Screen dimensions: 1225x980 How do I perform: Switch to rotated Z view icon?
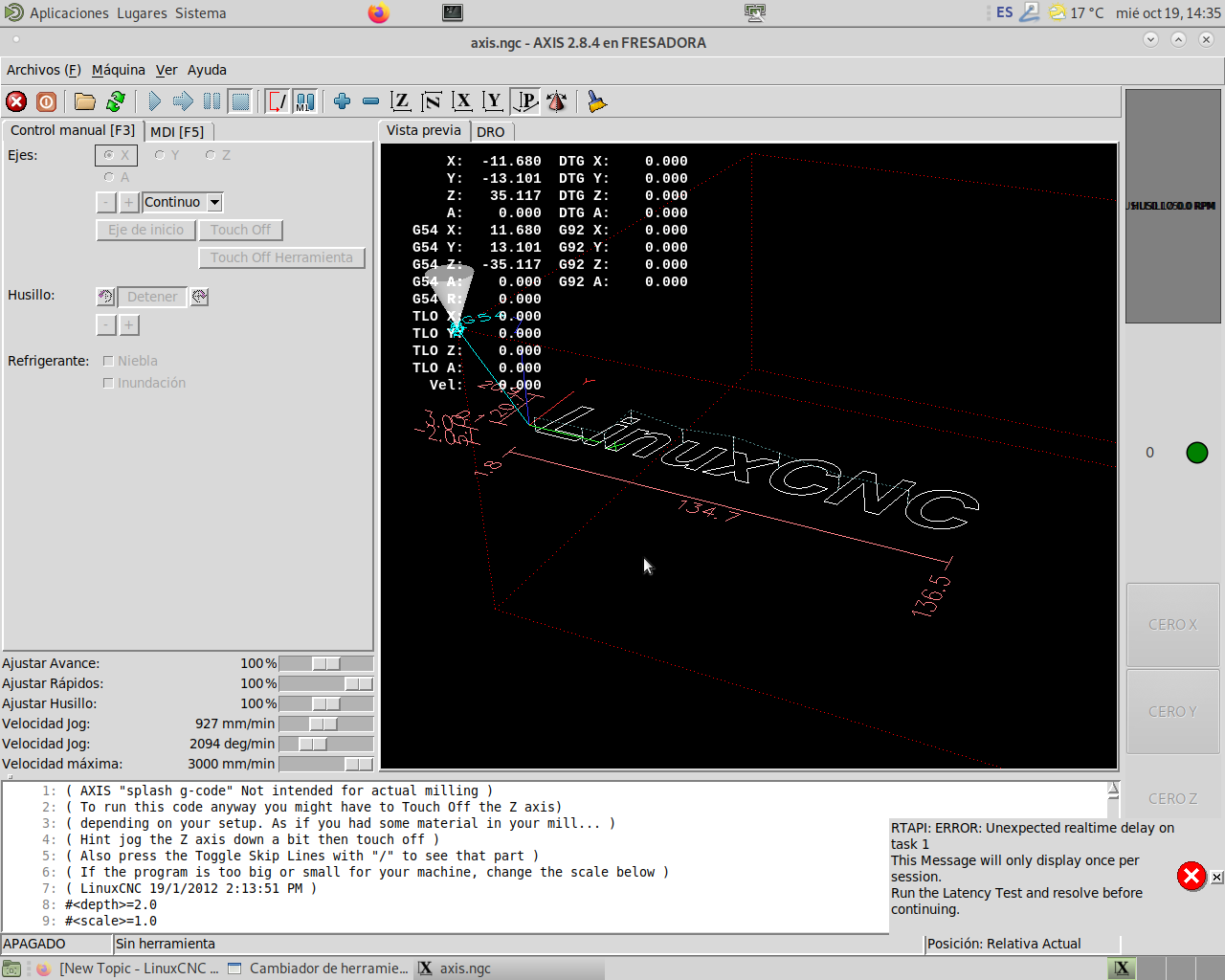point(432,101)
